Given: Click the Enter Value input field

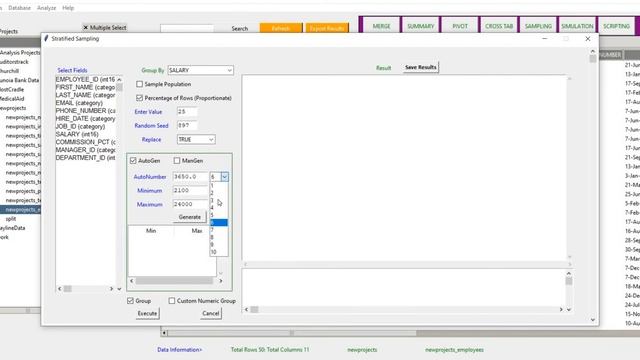Looking at the screenshot, I should 187,111.
